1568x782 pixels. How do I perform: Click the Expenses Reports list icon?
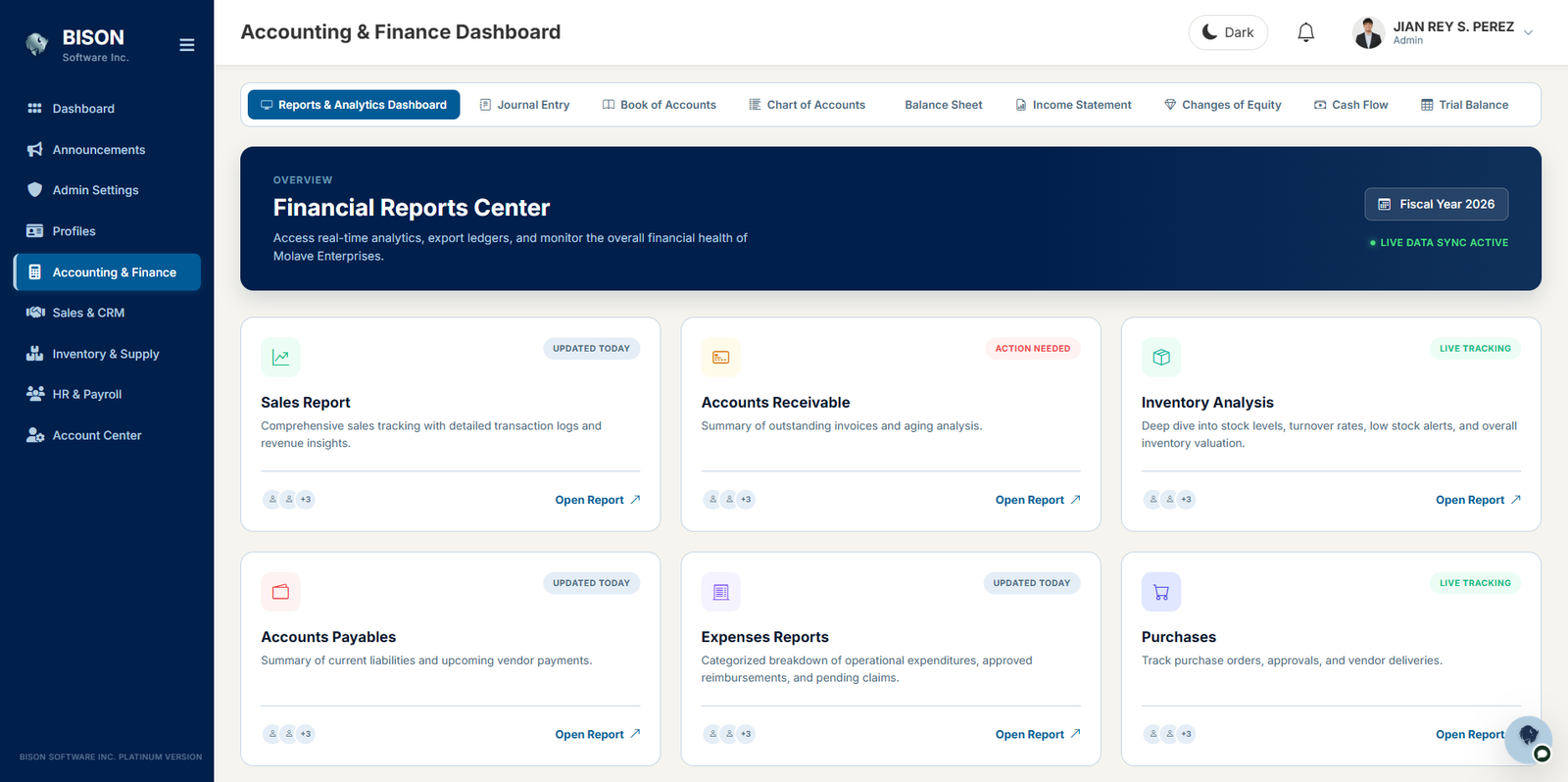click(721, 592)
